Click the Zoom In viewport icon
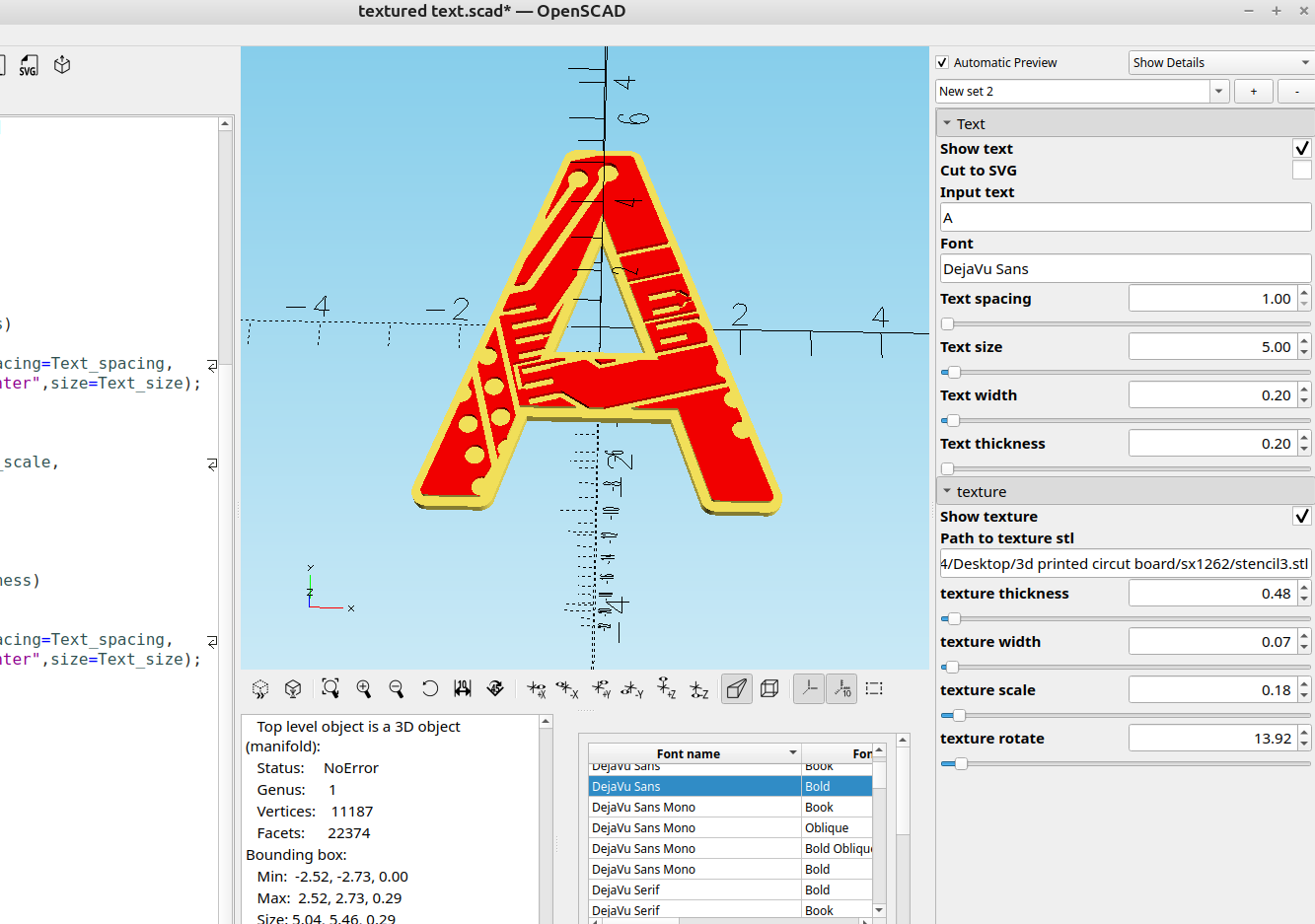 [x=363, y=688]
